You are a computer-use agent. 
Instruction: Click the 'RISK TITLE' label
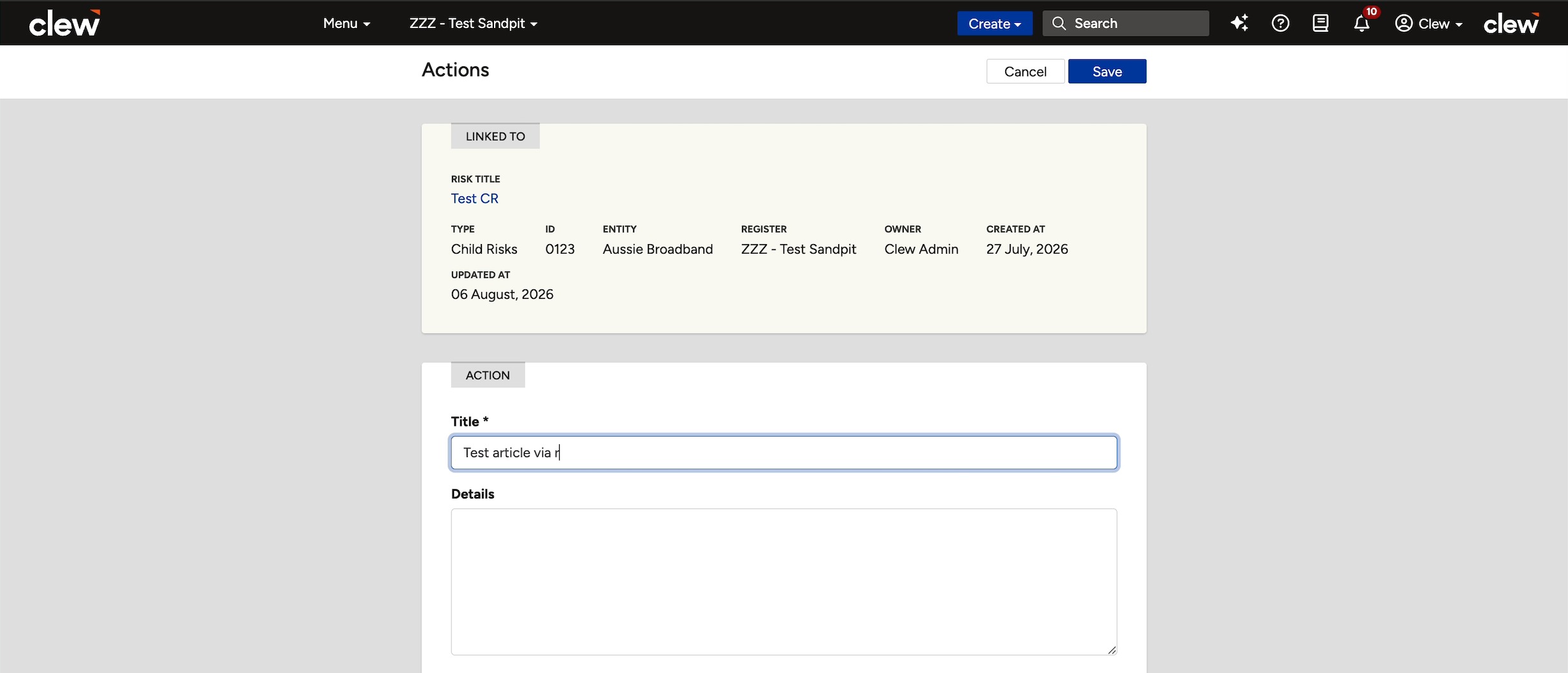pos(475,179)
